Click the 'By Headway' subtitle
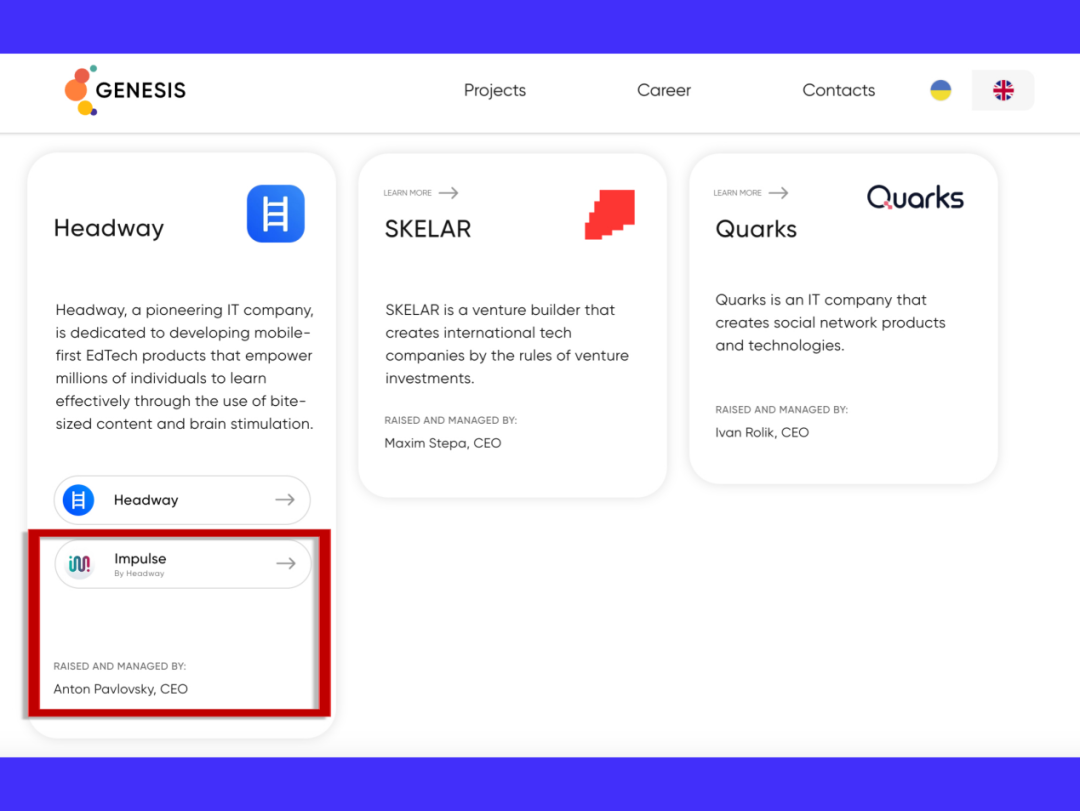The width and height of the screenshot is (1080, 811). pos(139,573)
